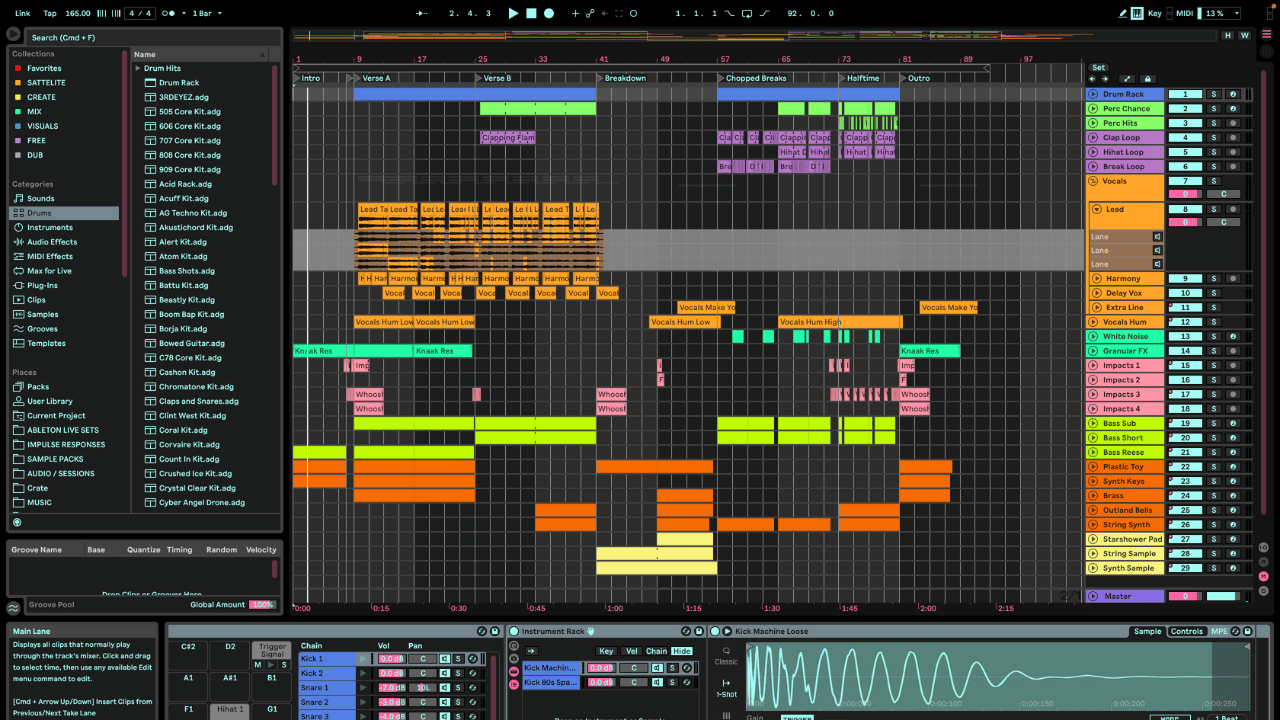This screenshot has width=1280, height=720.
Task: Toggle the Automation Arm icon
Action: (590, 13)
